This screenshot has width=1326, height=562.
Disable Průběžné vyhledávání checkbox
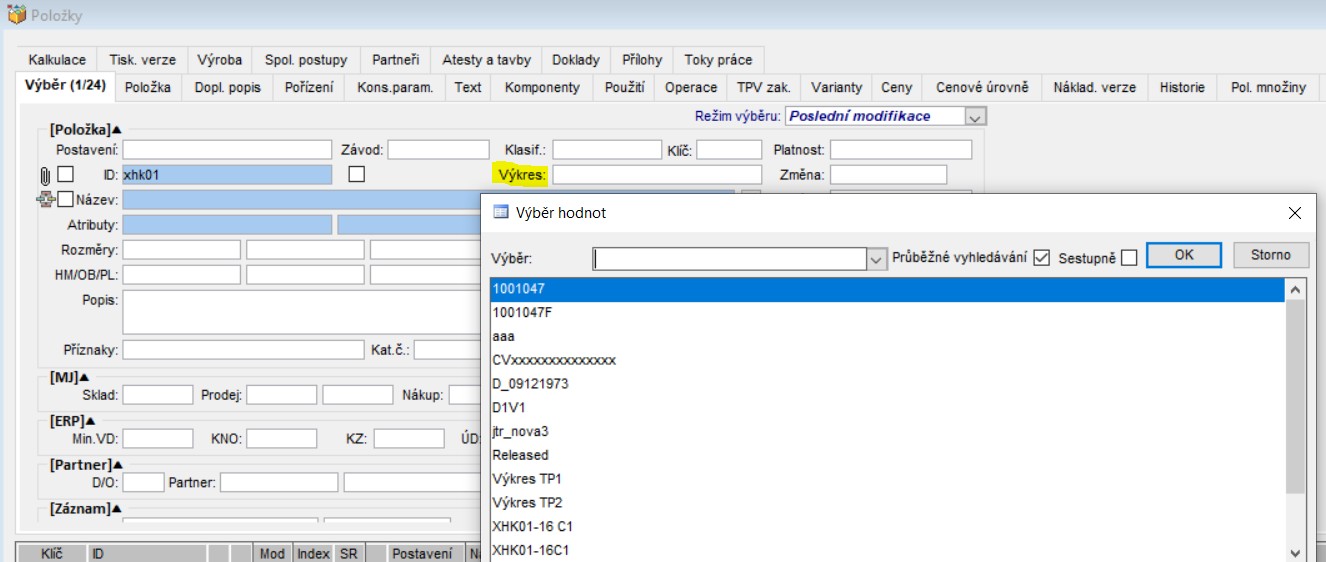tap(1042, 257)
